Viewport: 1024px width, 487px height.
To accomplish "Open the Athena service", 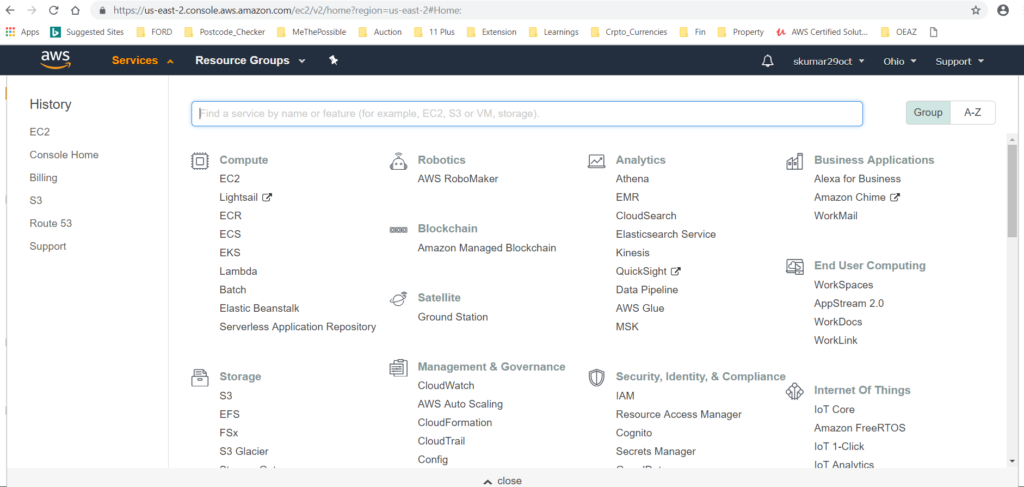I will coord(632,179).
